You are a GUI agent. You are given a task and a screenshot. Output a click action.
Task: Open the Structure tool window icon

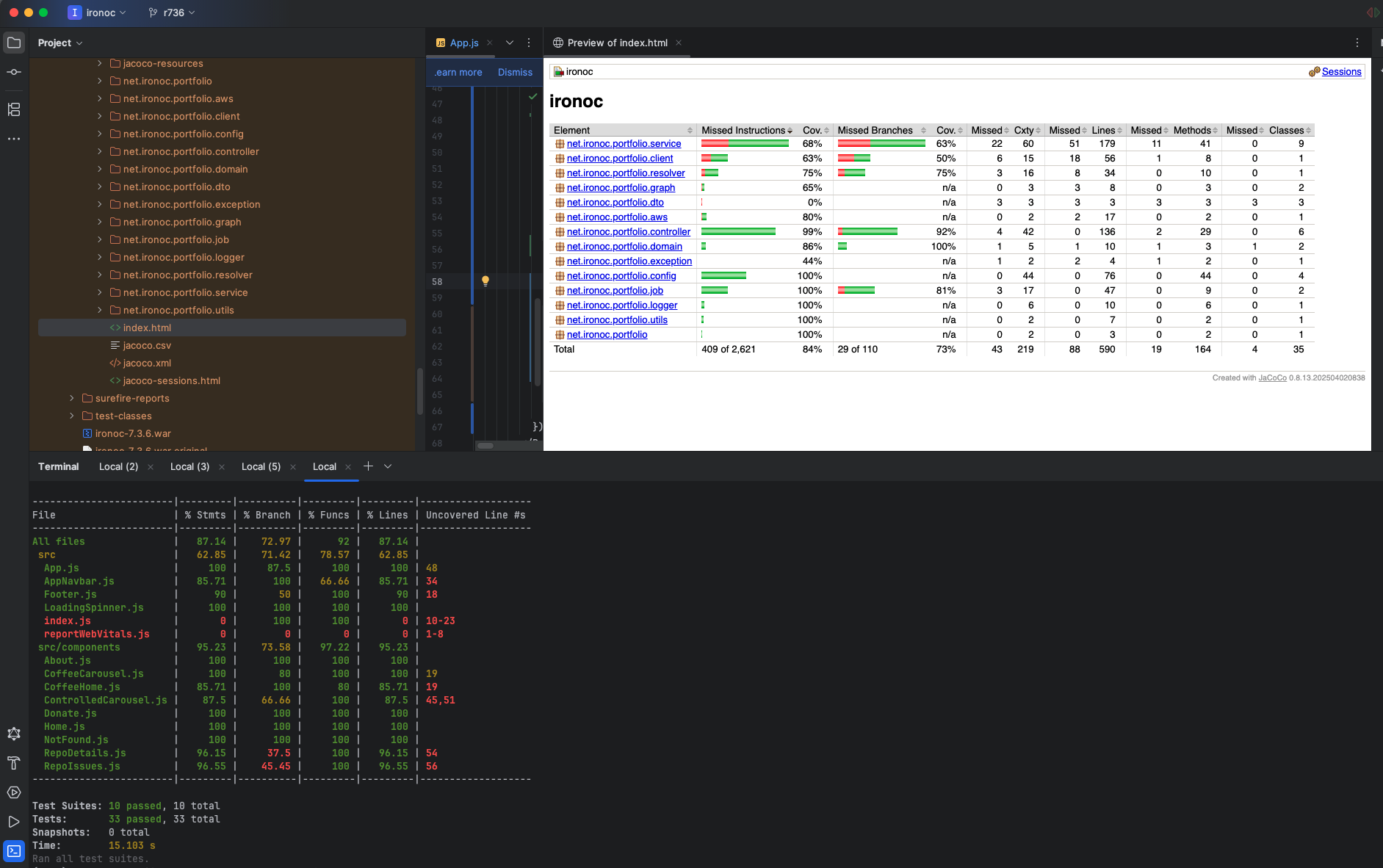tap(14, 109)
